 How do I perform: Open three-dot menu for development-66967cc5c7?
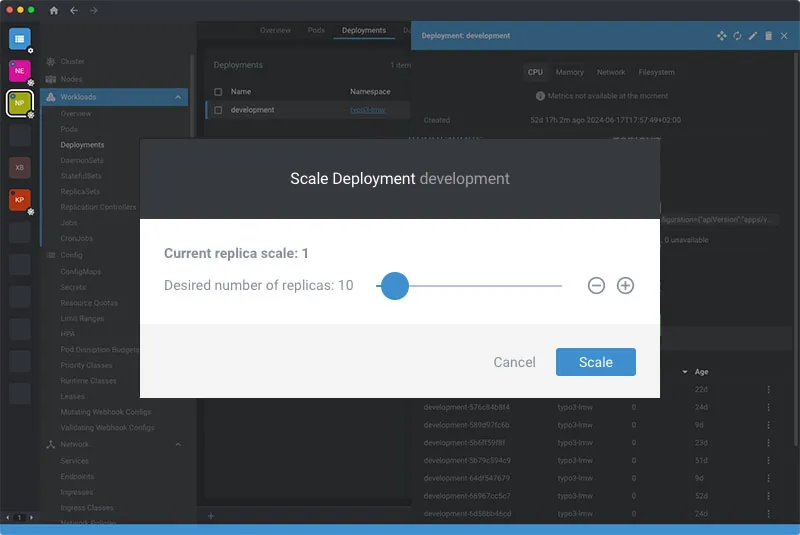coord(768,496)
